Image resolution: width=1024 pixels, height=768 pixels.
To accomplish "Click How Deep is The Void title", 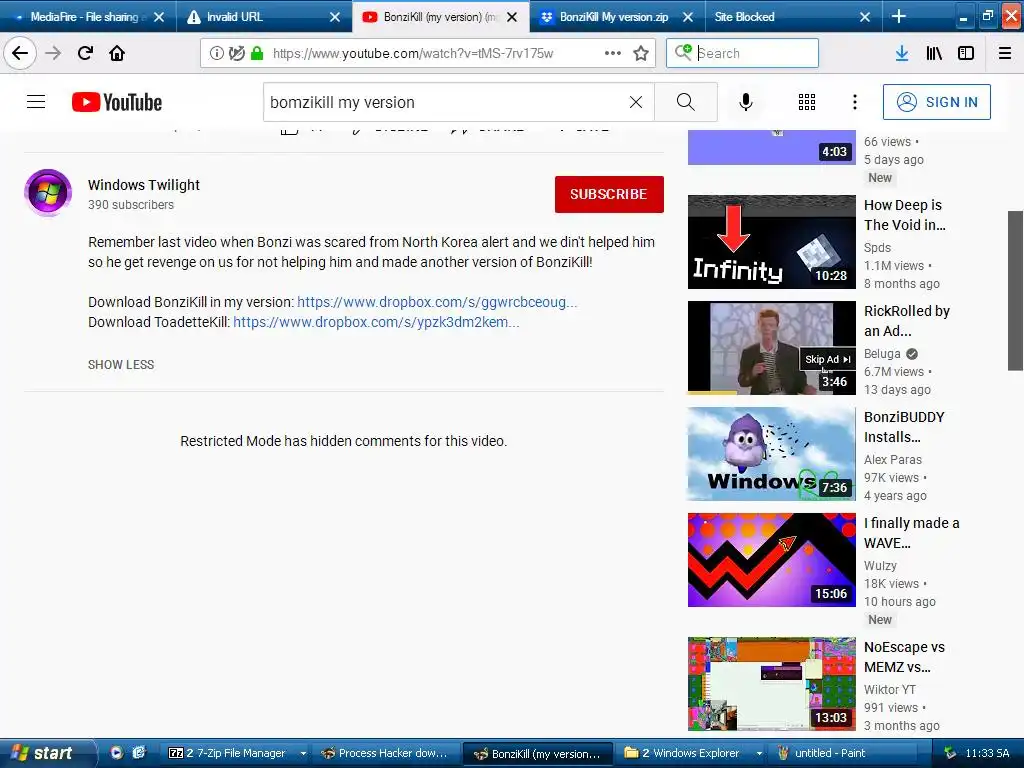I will point(904,215).
